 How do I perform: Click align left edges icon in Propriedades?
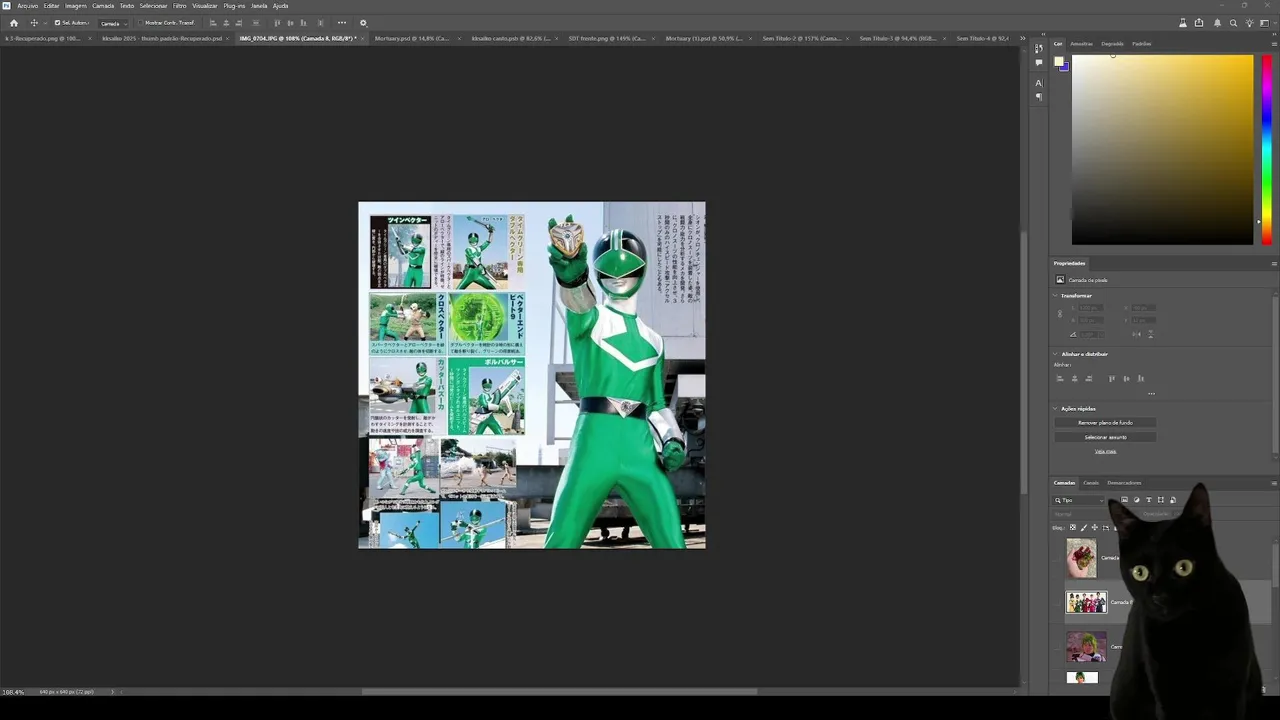click(x=1061, y=379)
